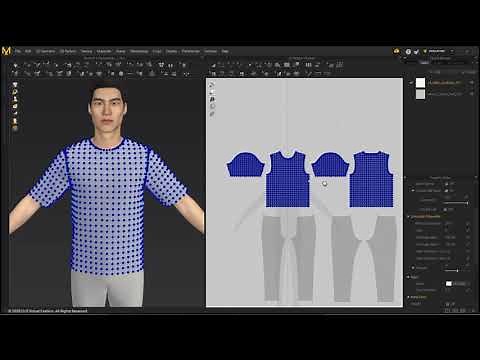The width and height of the screenshot is (480, 360).
Task: Click the fourth icon in 3D window's side toolbar
Action: pyautogui.click(x=15, y=106)
